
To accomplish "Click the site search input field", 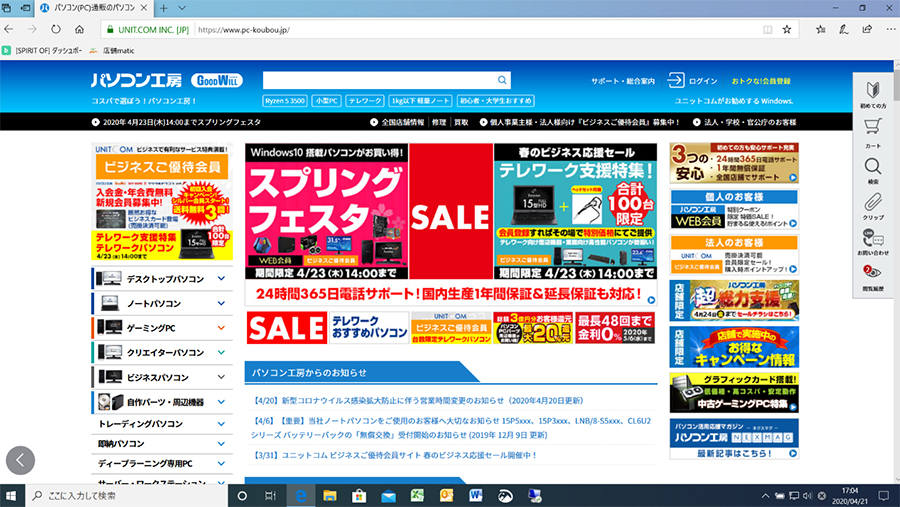I will pyautogui.click(x=379, y=80).
